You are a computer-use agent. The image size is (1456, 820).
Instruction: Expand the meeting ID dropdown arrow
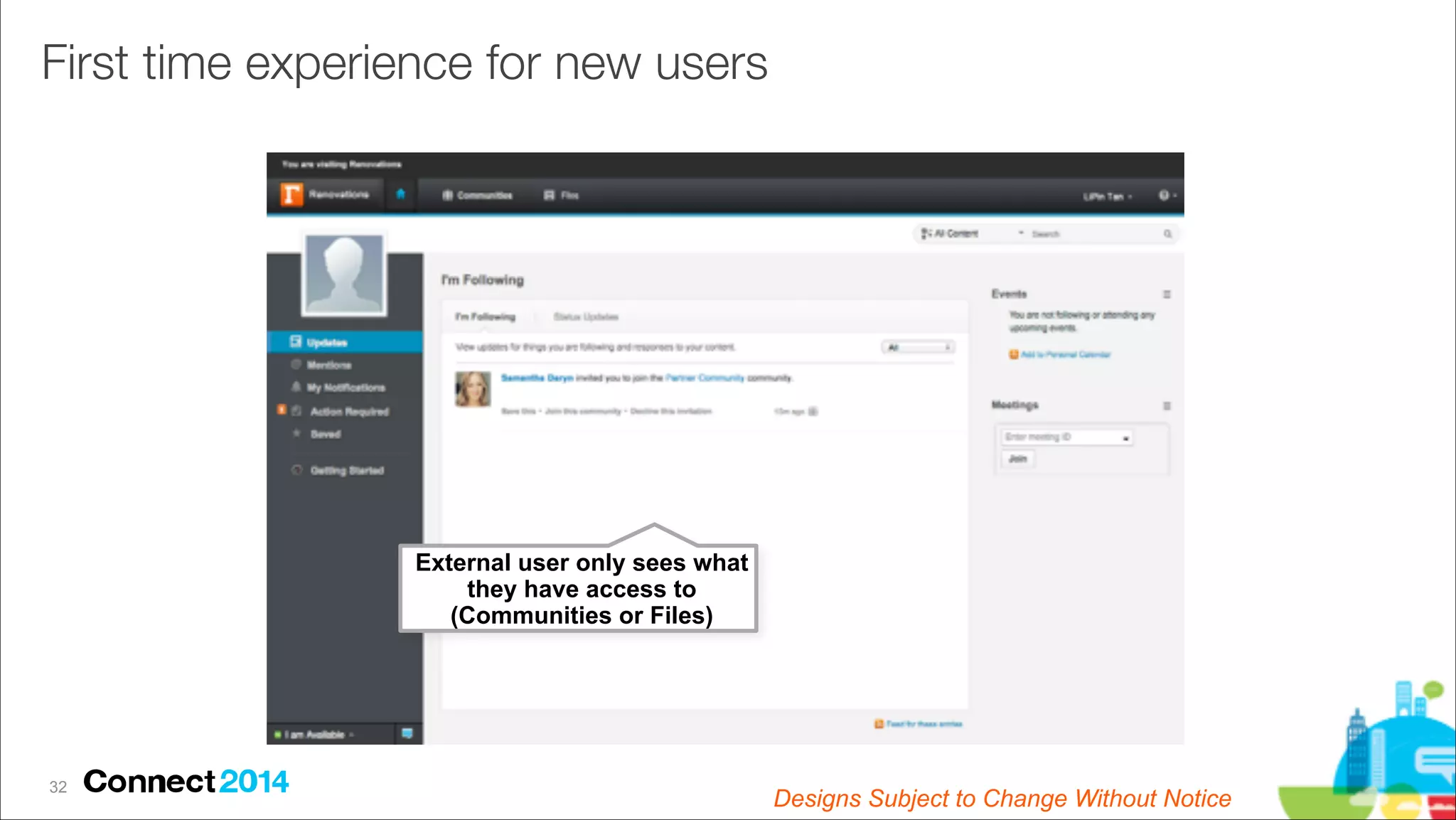1126,437
